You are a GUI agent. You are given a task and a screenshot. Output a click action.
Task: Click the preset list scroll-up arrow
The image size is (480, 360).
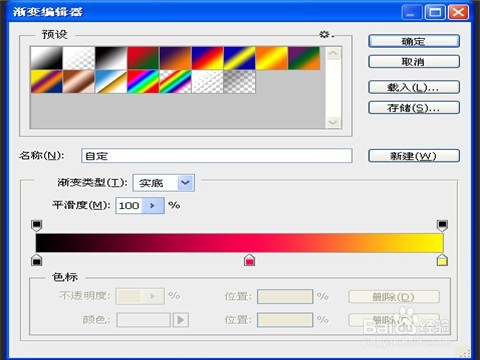pos(333,53)
